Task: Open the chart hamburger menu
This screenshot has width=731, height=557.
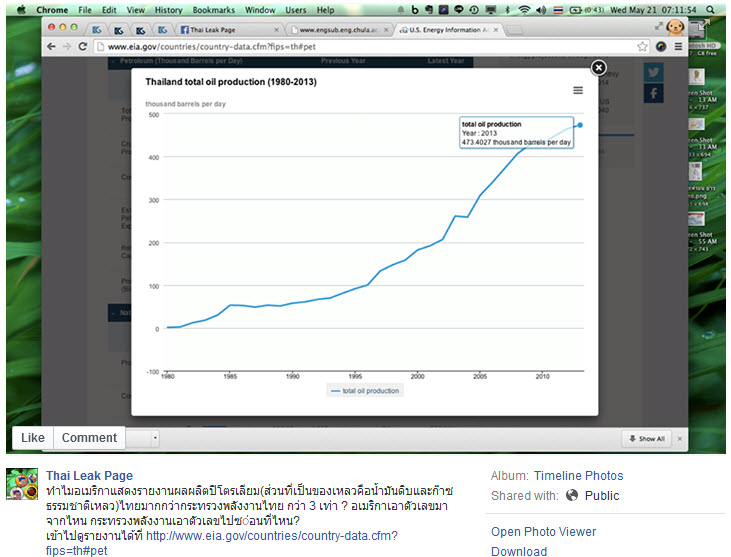Action: pyautogui.click(x=578, y=90)
